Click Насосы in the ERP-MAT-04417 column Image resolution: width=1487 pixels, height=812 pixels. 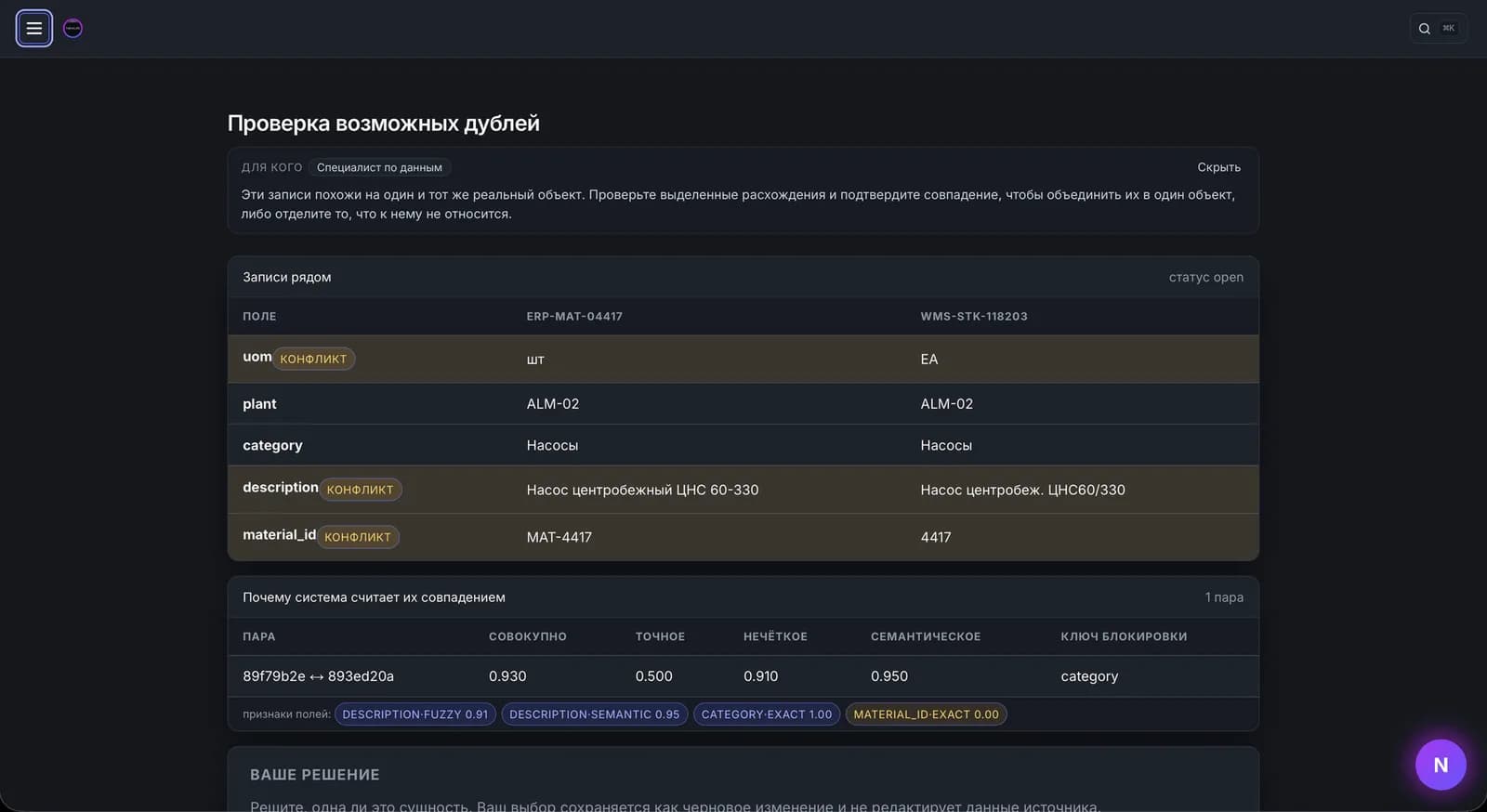(552, 446)
